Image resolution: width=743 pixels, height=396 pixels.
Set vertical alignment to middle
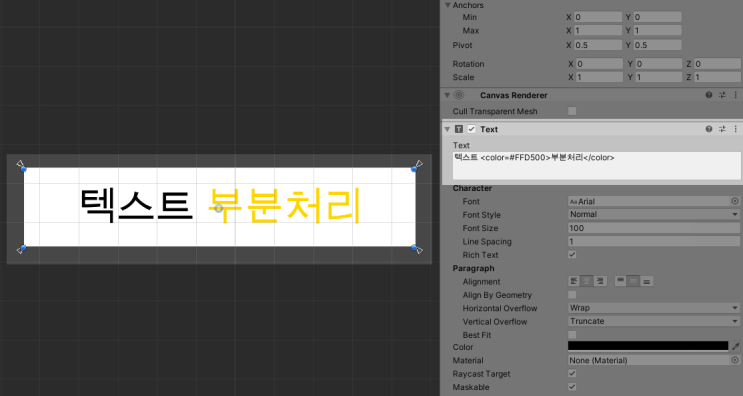click(x=633, y=281)
